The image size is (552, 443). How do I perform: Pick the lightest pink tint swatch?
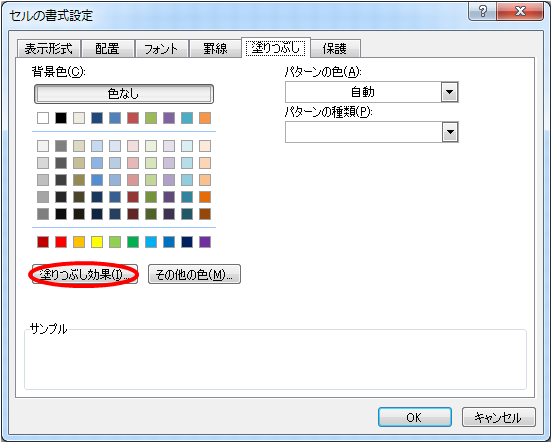pyautogui.click(x=133, y=146)
